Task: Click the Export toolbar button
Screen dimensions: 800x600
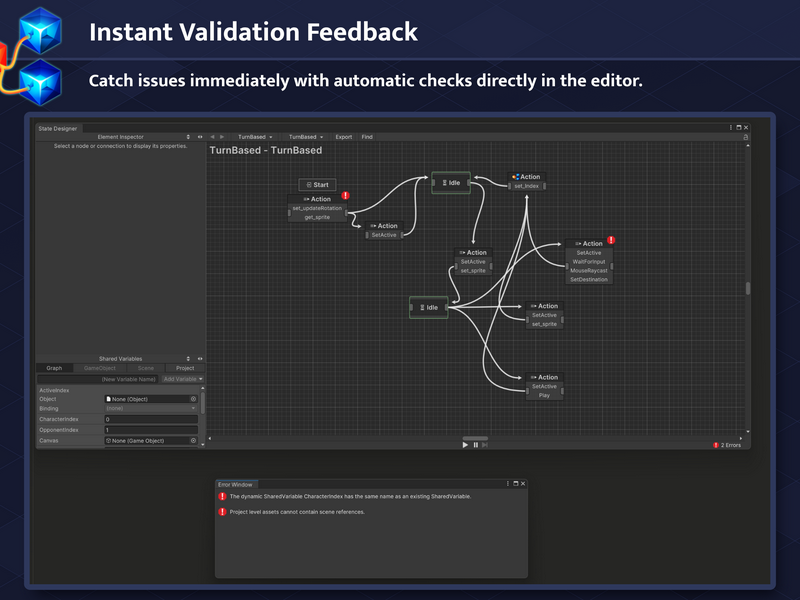Action: click(x=343, y=137)
